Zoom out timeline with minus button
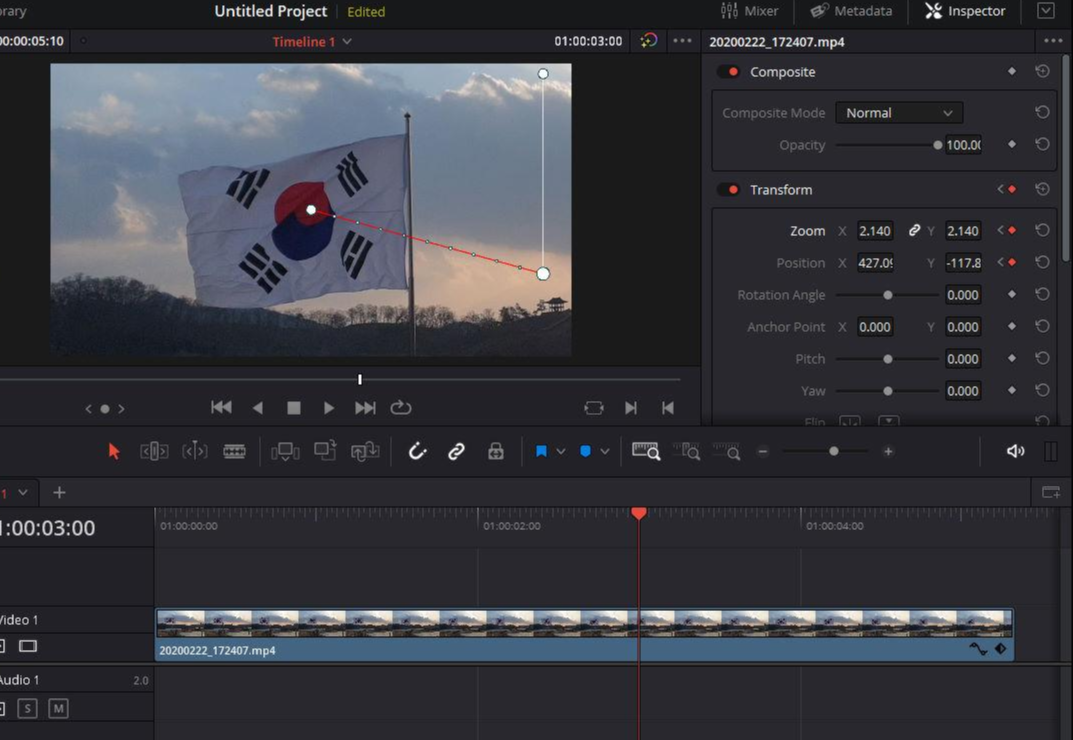 [763, 451]
